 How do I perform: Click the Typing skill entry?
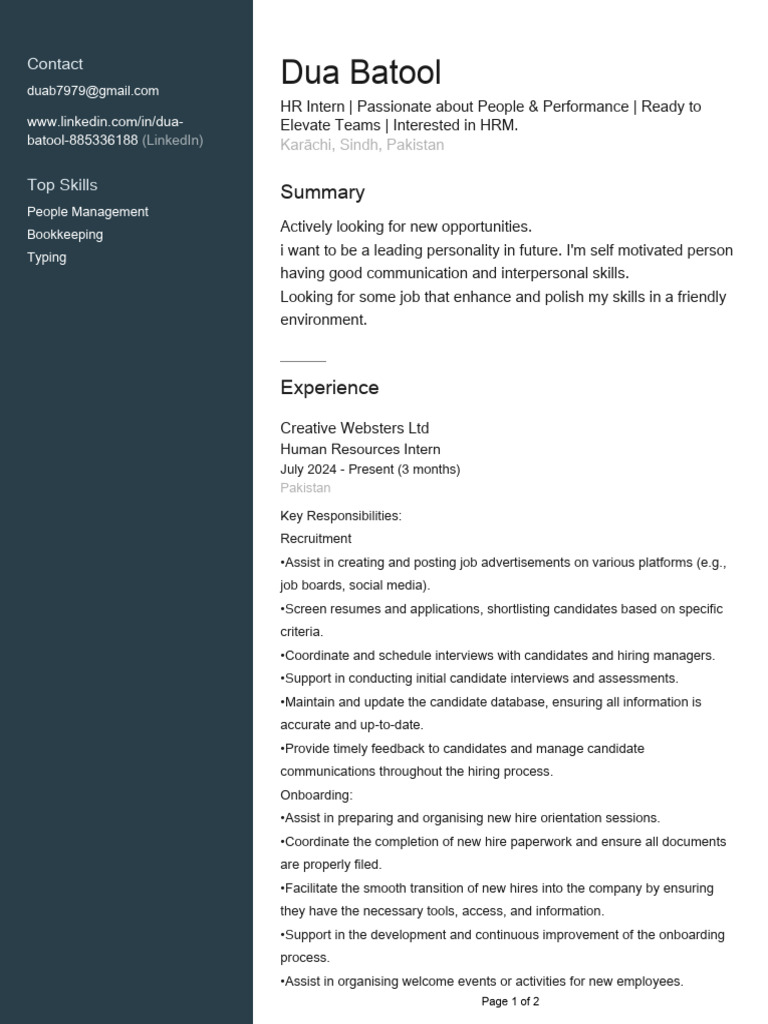(x=47, y=258)
